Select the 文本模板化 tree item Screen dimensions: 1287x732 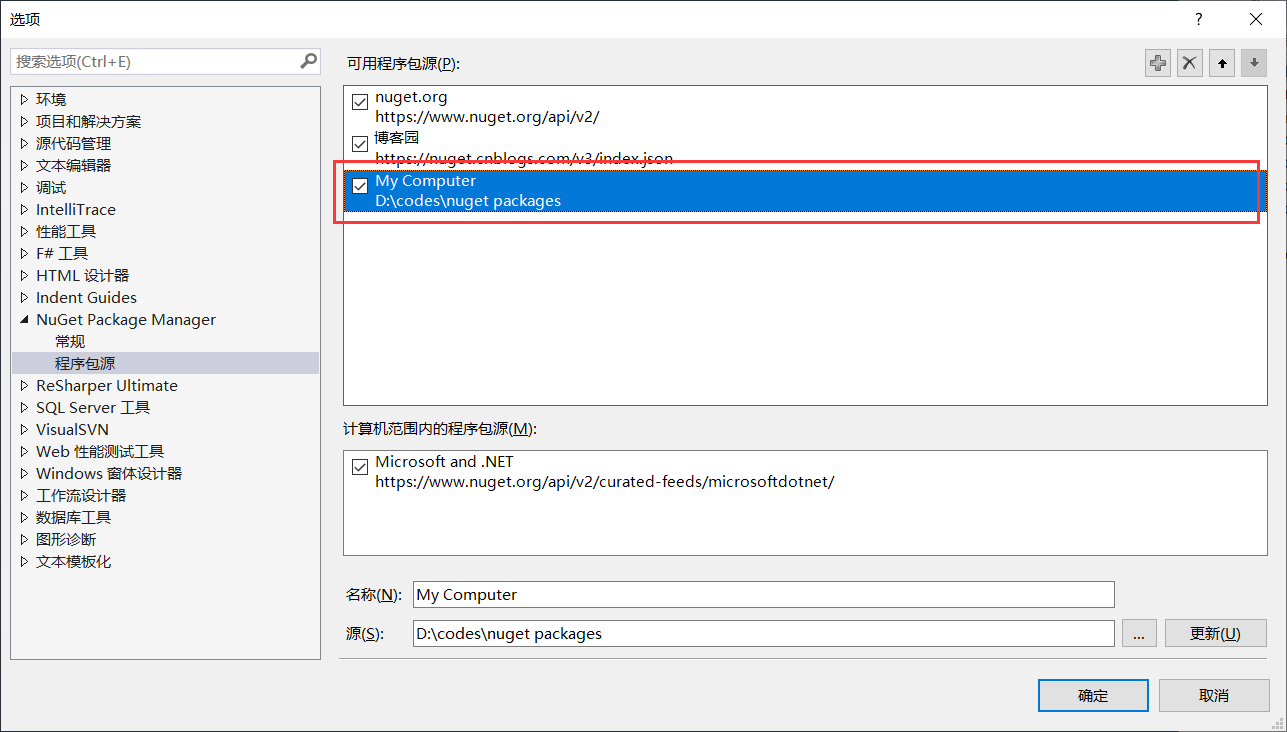click(73, 562)
